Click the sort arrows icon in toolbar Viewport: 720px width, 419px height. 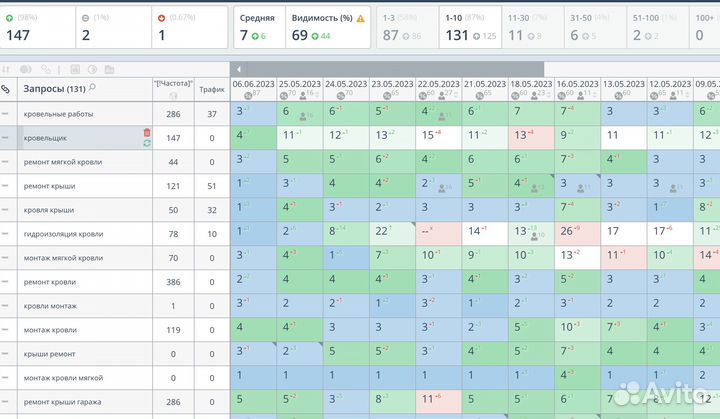point(7,69)
